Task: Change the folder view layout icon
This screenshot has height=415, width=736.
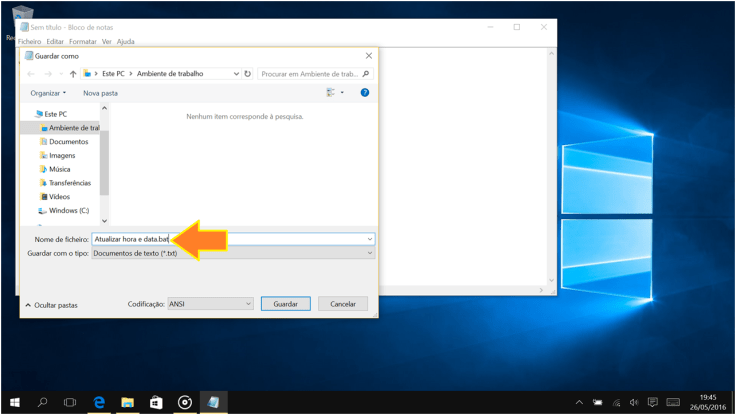Action: (x=330, y=93)
